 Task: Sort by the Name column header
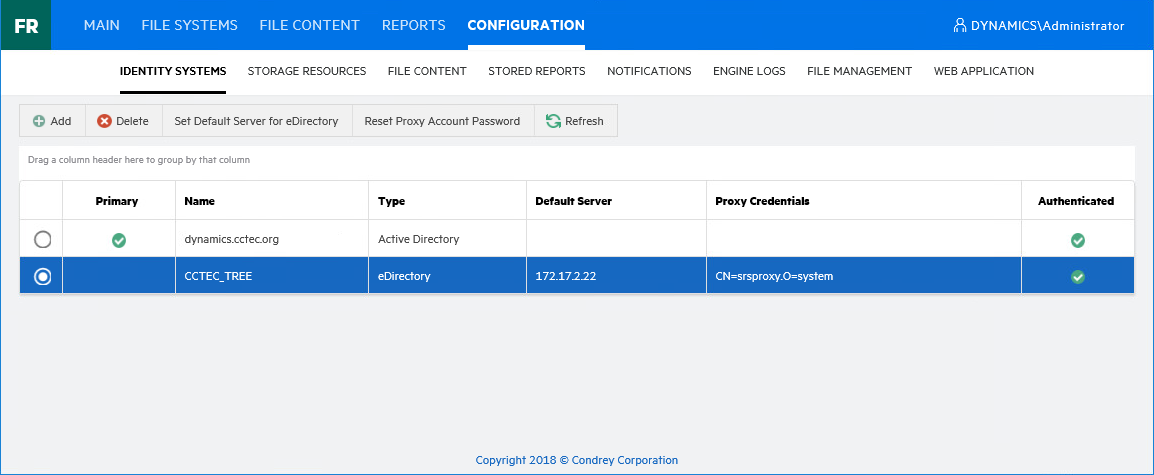pos(200,201)
